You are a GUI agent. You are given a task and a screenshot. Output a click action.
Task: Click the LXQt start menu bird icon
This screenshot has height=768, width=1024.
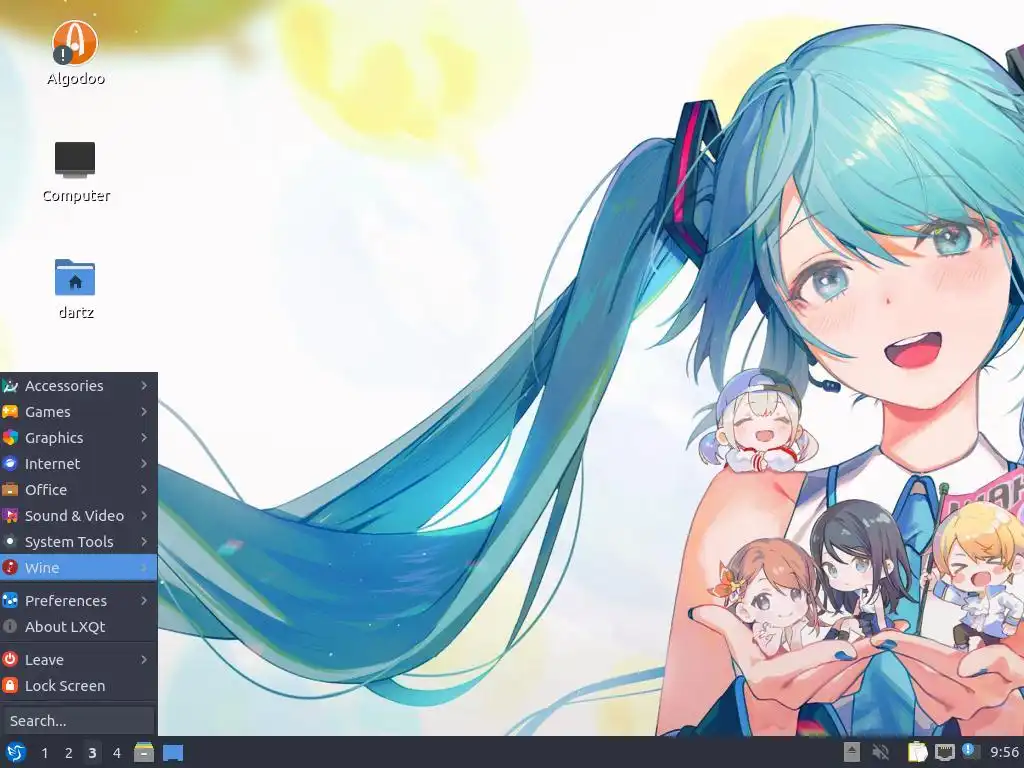click(x=15, y=752)
